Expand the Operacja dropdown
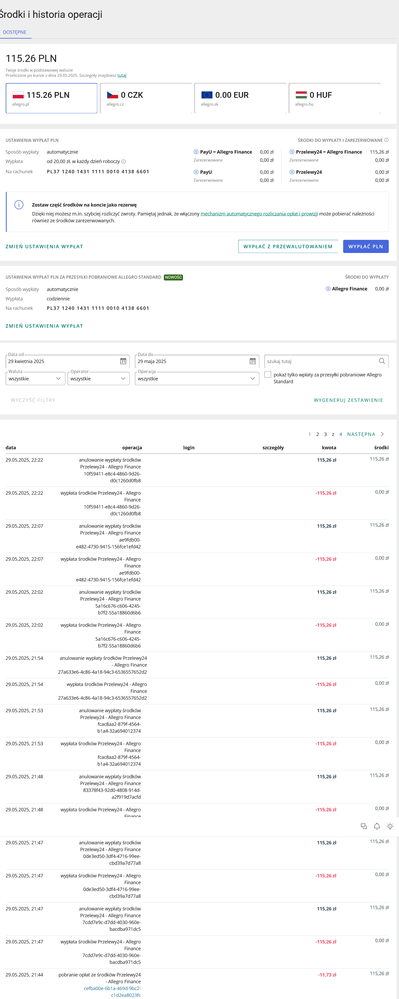 click(x=196, y=378)
